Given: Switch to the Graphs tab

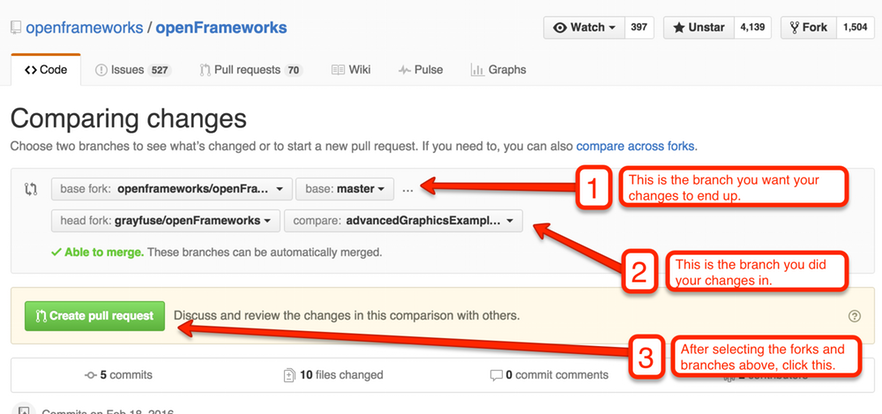Looking at the screenshot, I should 498,70.
